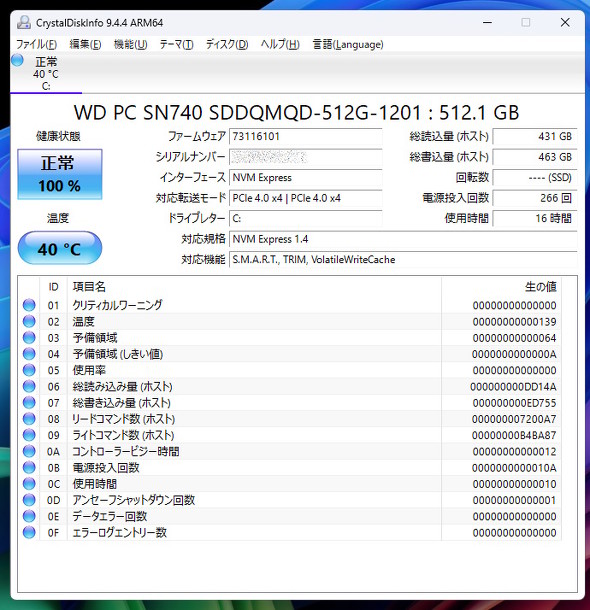Viewport: 590px width, 610px height.
Task: Click ID cell 0F in SMART list
Action: [53, 533]
